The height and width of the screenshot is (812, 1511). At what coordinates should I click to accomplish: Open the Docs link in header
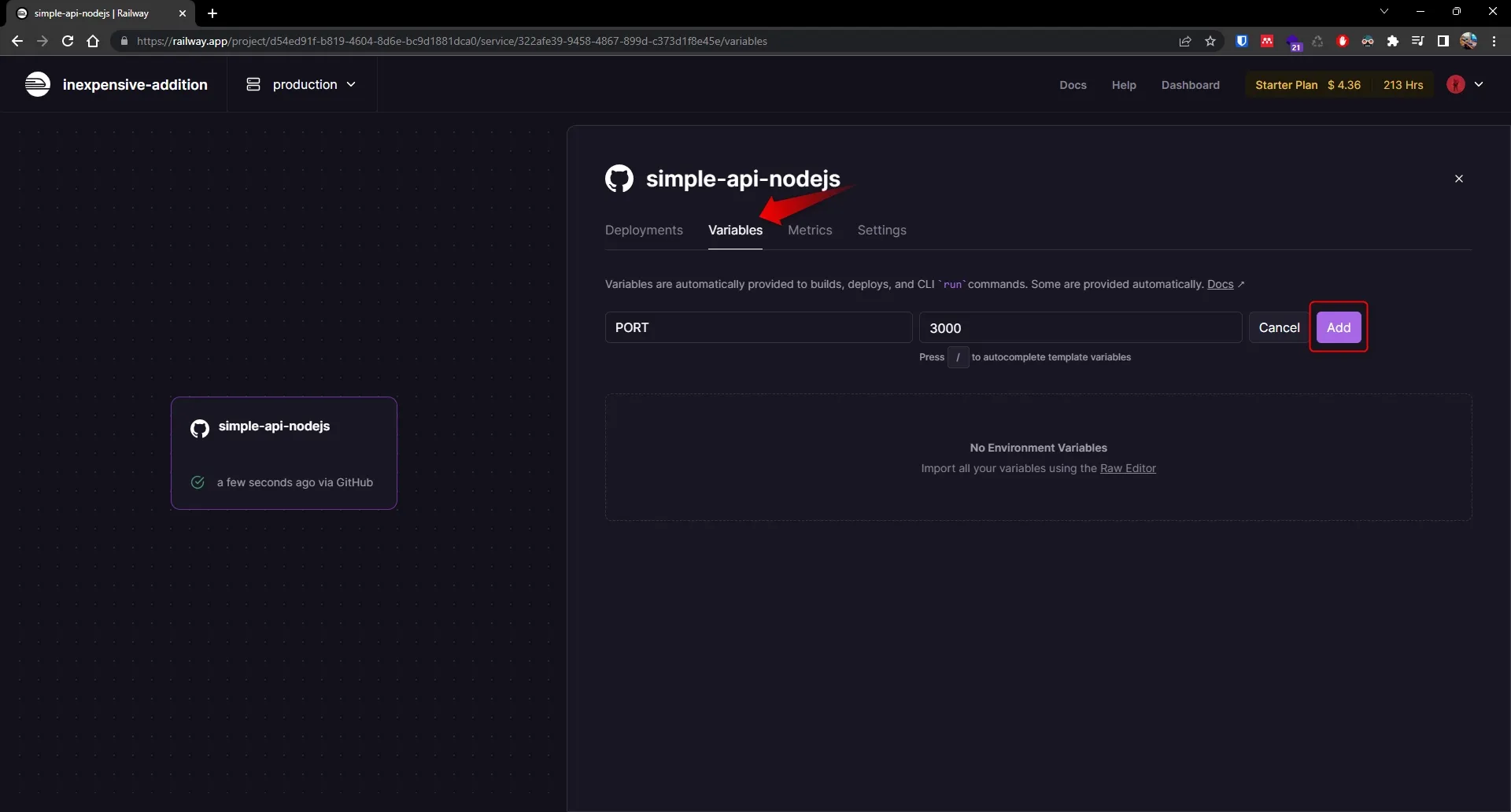pos(1073,85)
